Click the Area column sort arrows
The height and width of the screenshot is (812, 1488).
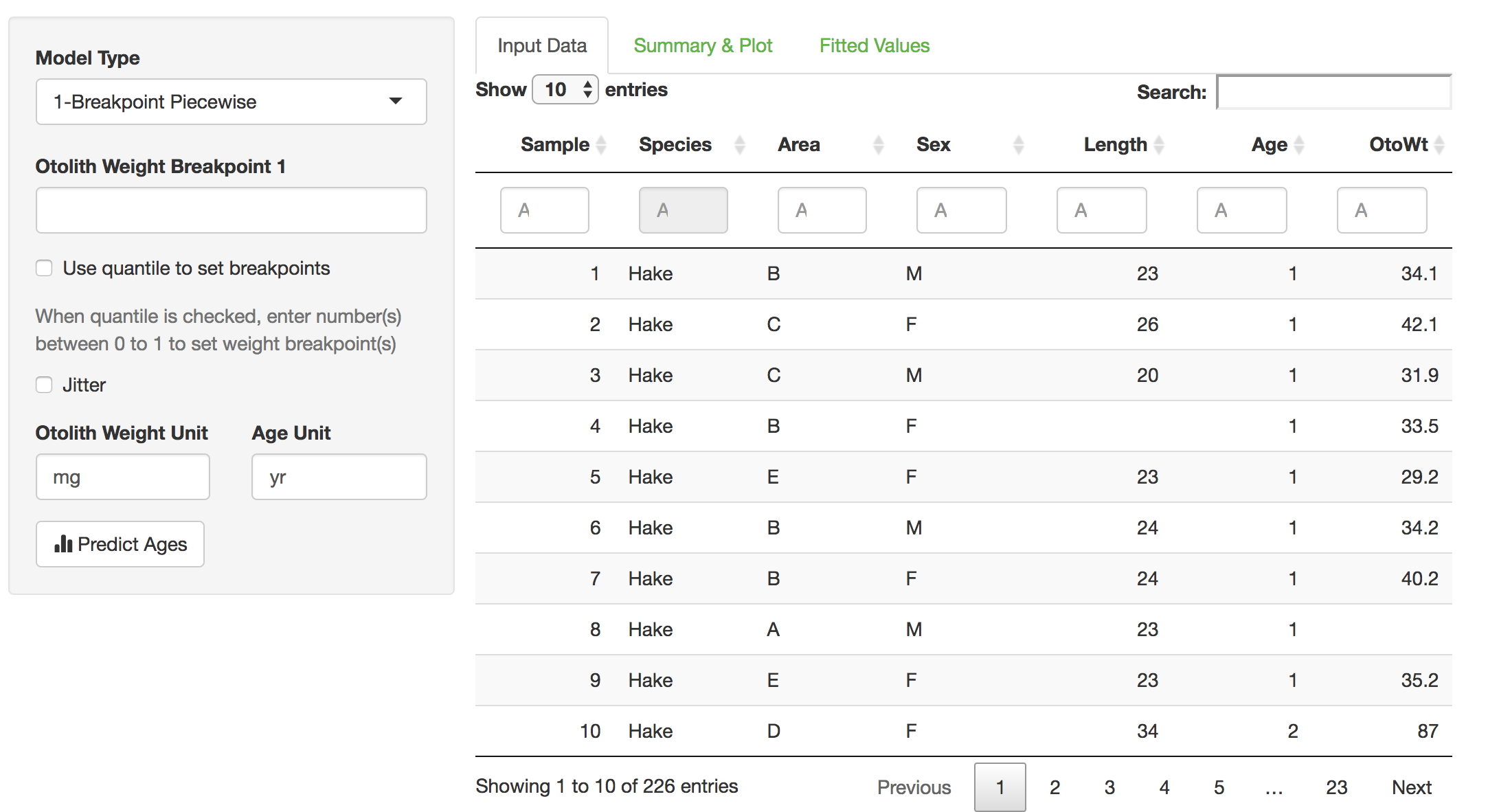pos(878,145)
